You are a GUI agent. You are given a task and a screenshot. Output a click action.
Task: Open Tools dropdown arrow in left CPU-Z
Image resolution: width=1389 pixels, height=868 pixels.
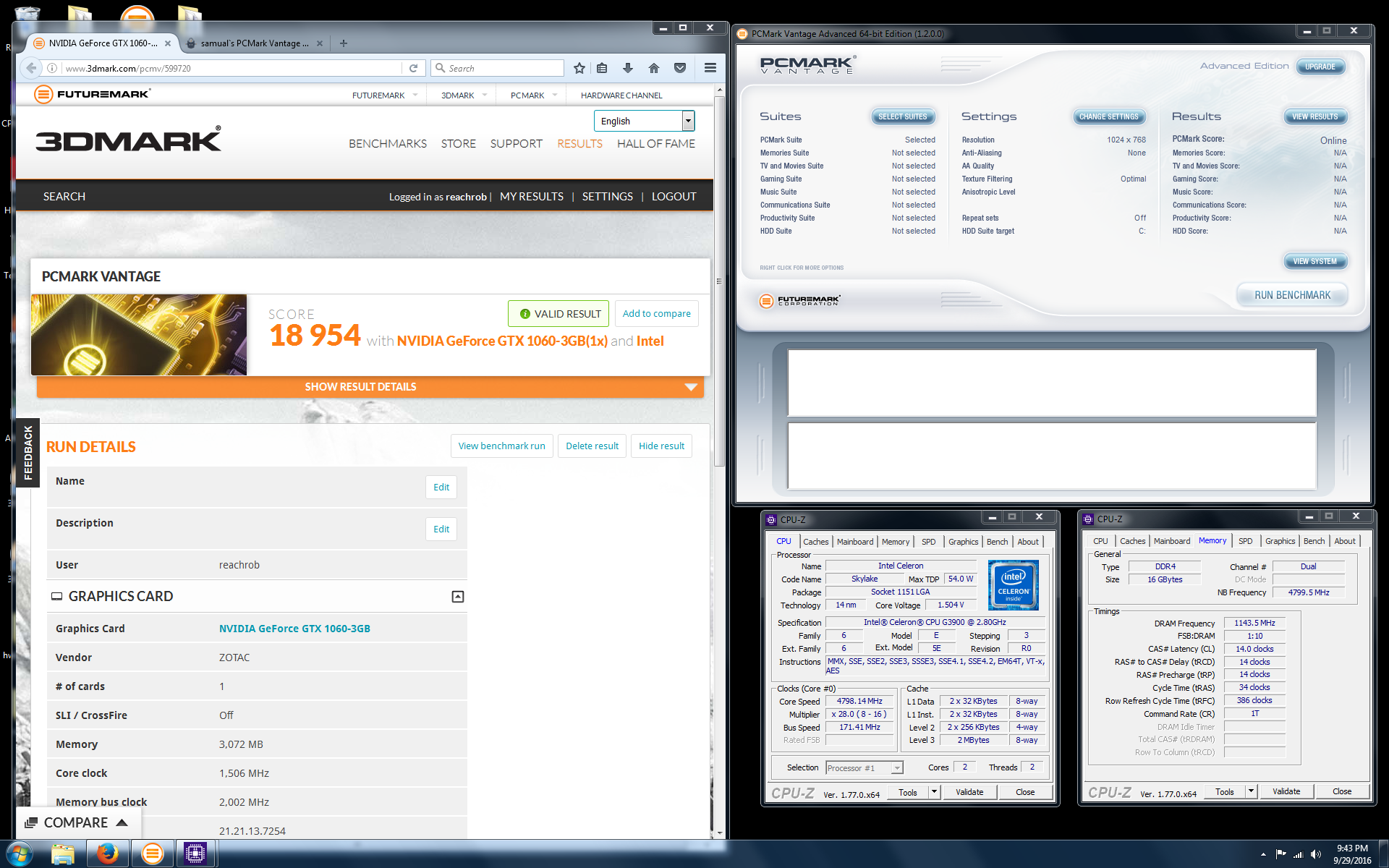[x=934, y=792]
